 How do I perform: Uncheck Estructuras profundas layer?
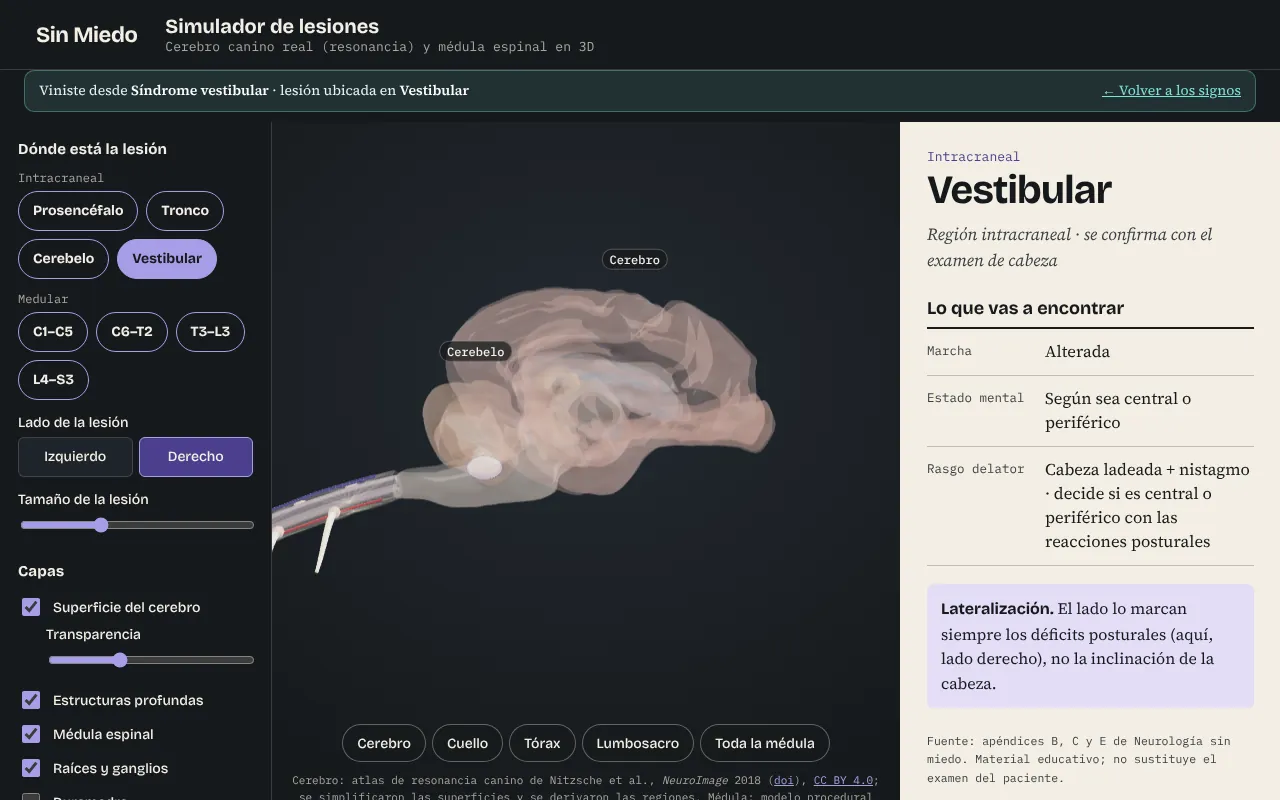click(x=31, y=700)
